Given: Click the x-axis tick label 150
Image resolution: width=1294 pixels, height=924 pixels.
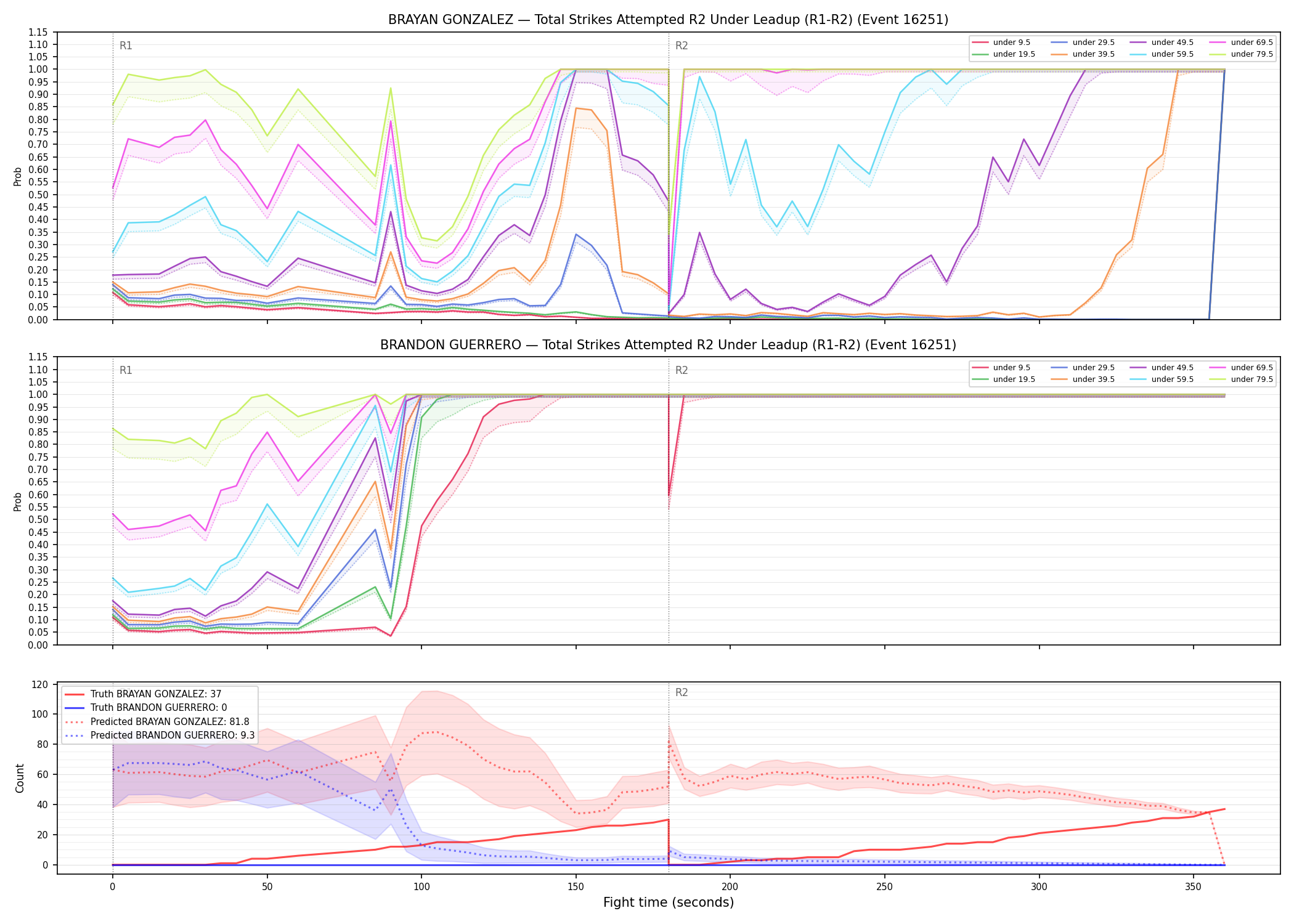Looking at the screenshot, I should 576,887.
